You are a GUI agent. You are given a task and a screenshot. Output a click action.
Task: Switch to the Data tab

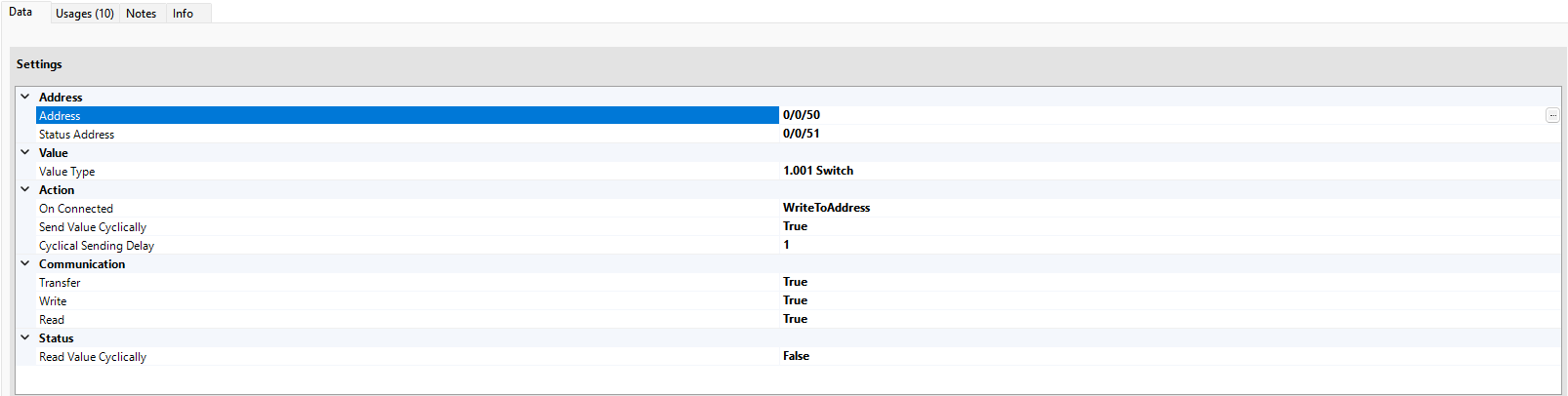click(21, 12)
